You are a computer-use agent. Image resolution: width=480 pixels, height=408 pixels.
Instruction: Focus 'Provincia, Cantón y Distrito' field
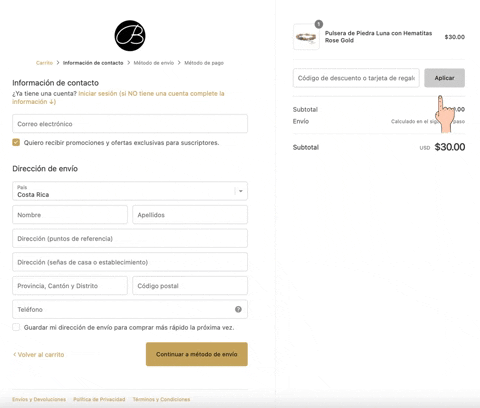[x=70, y=286]
